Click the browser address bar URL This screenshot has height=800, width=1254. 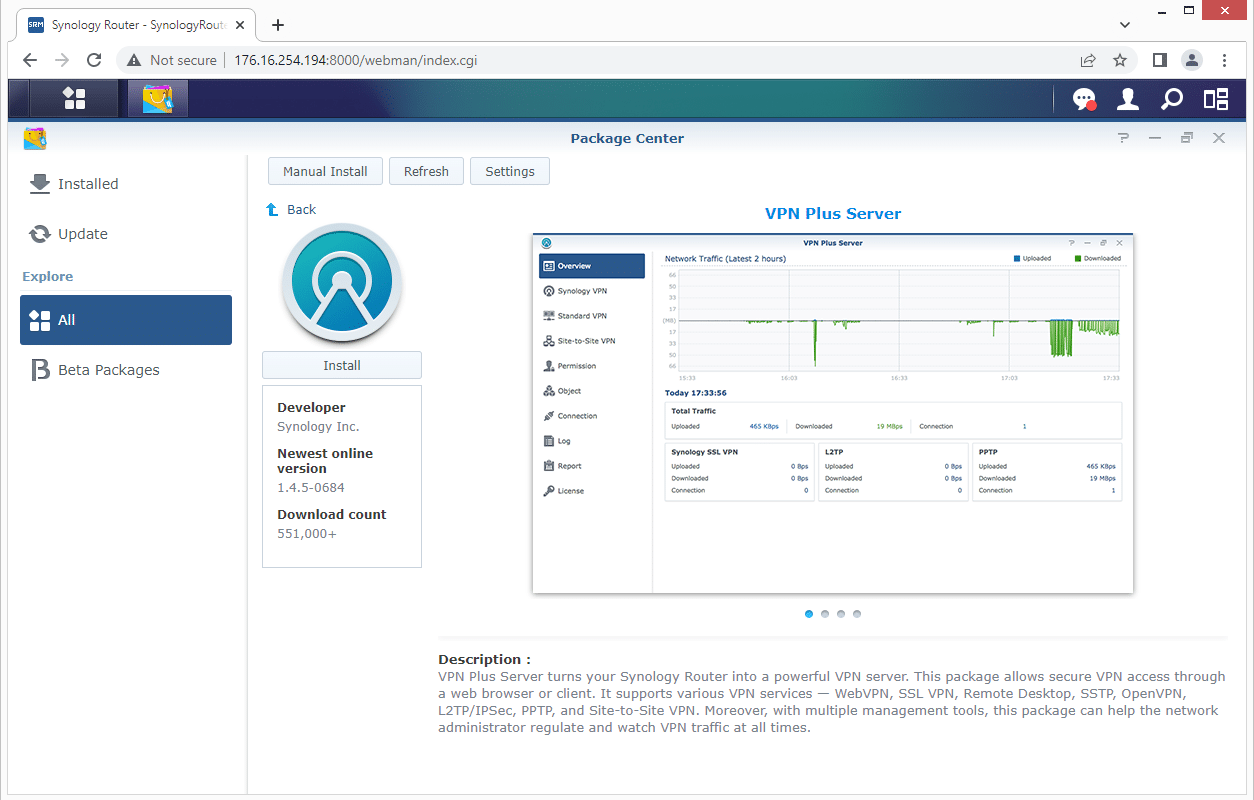point(355,60)
